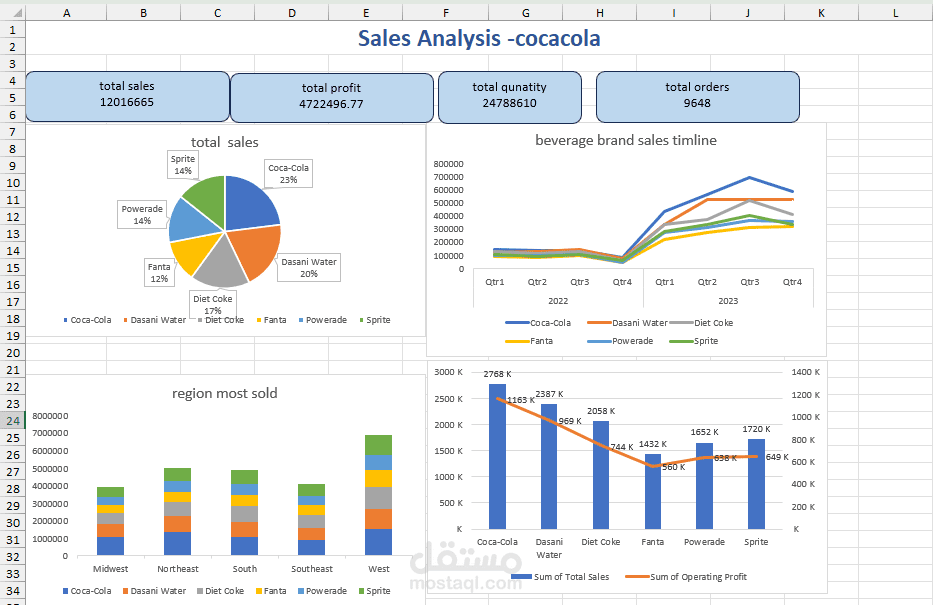Click the total profit summary box

point(331,98)
